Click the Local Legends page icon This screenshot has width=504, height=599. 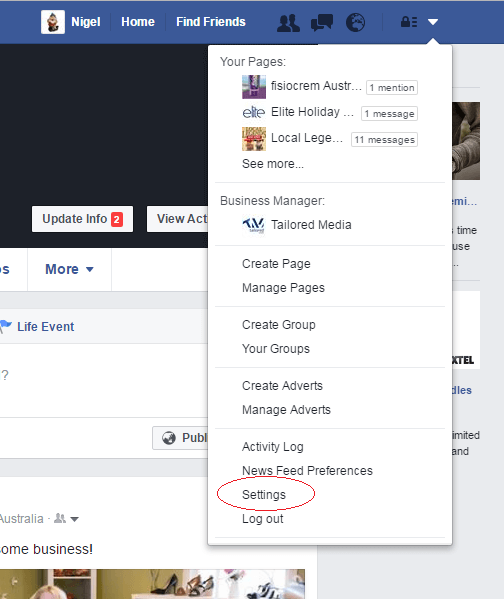click(254, 139)
